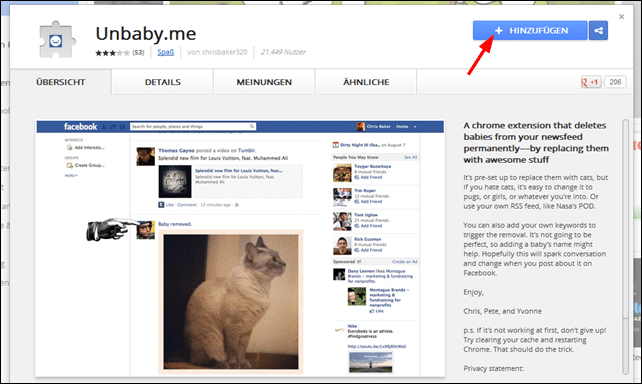This screenshot has height=384, width=642.
Task: Open the Meinungen tab
Action: (x=264, y=82)
